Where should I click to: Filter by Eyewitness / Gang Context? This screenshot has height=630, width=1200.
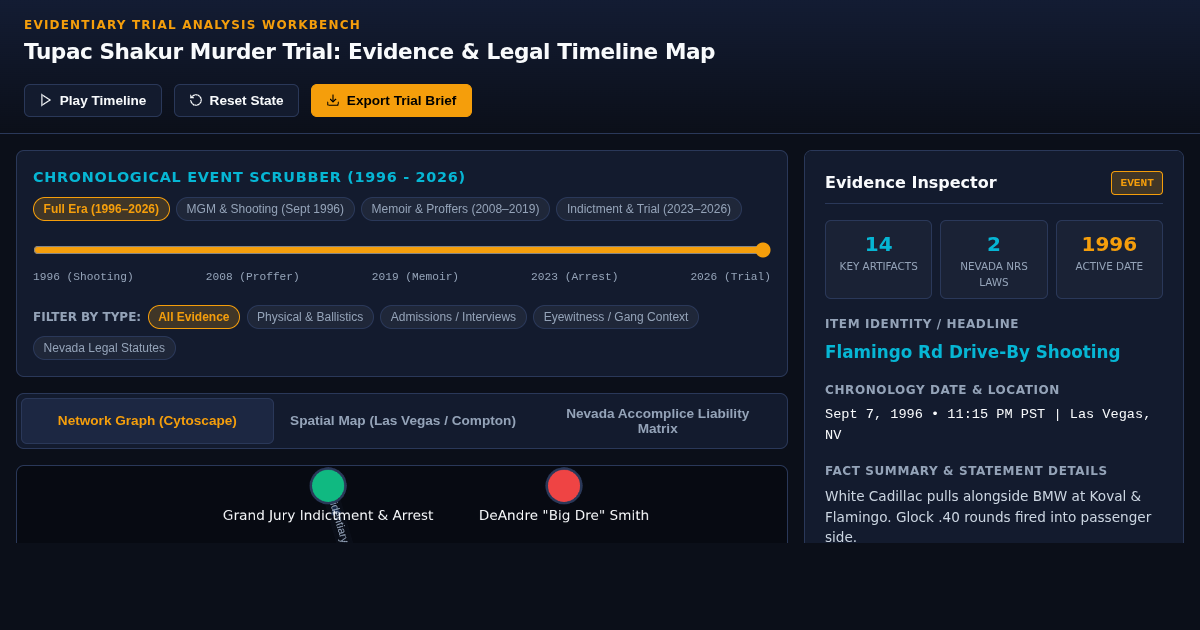616,317
